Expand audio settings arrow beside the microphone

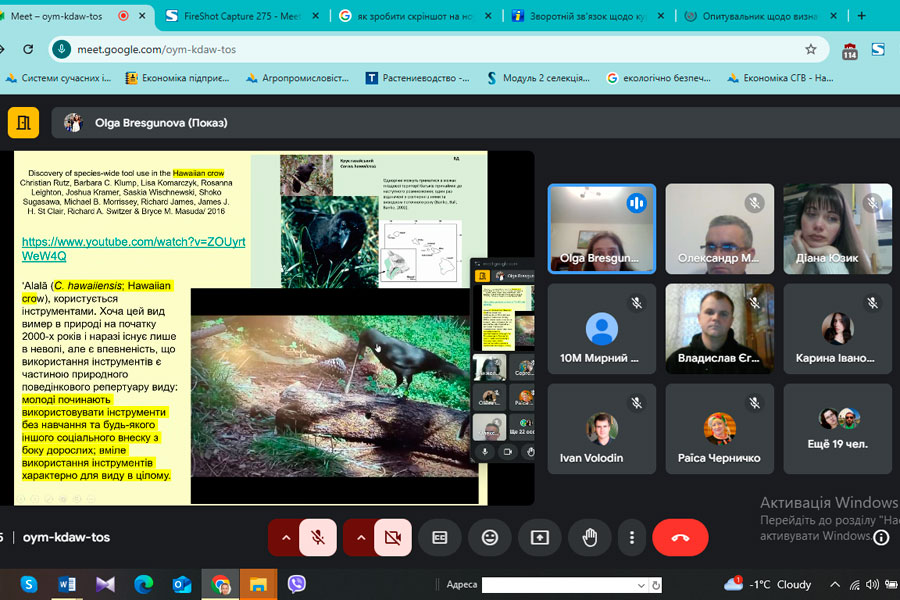[286, 537]
